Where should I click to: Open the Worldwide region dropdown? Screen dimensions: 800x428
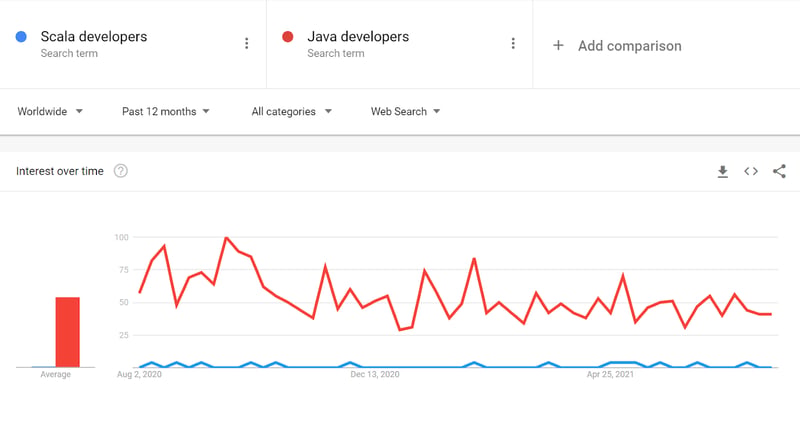point(50,111)
